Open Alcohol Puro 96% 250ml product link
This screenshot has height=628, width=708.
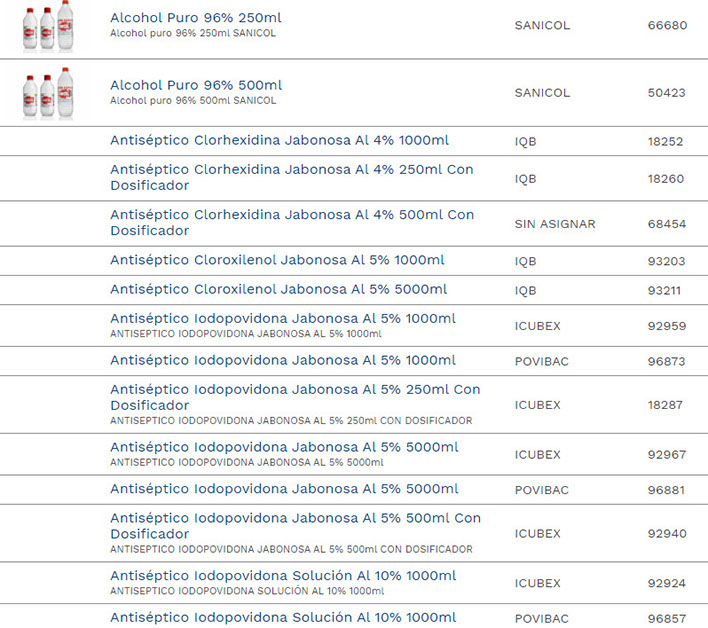point(196,18)
